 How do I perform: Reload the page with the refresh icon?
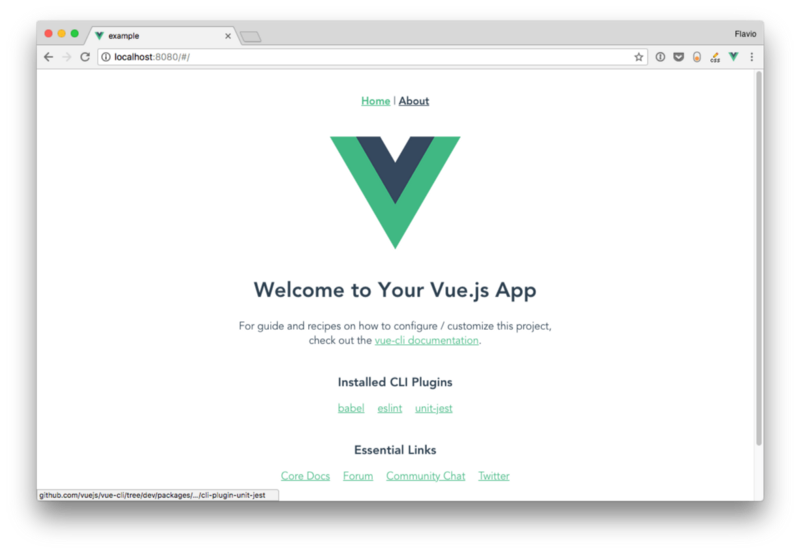(85, 57)
